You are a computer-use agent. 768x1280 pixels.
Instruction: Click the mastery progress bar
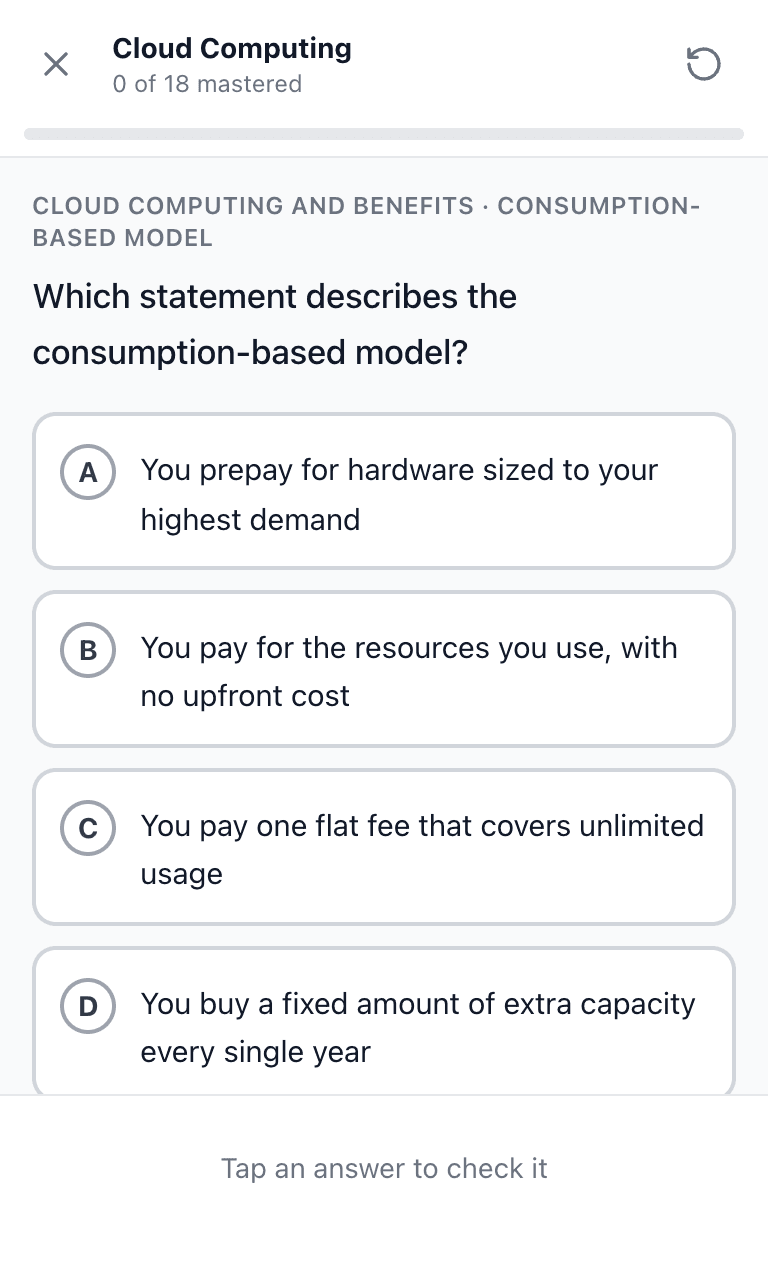coord(384,134)
